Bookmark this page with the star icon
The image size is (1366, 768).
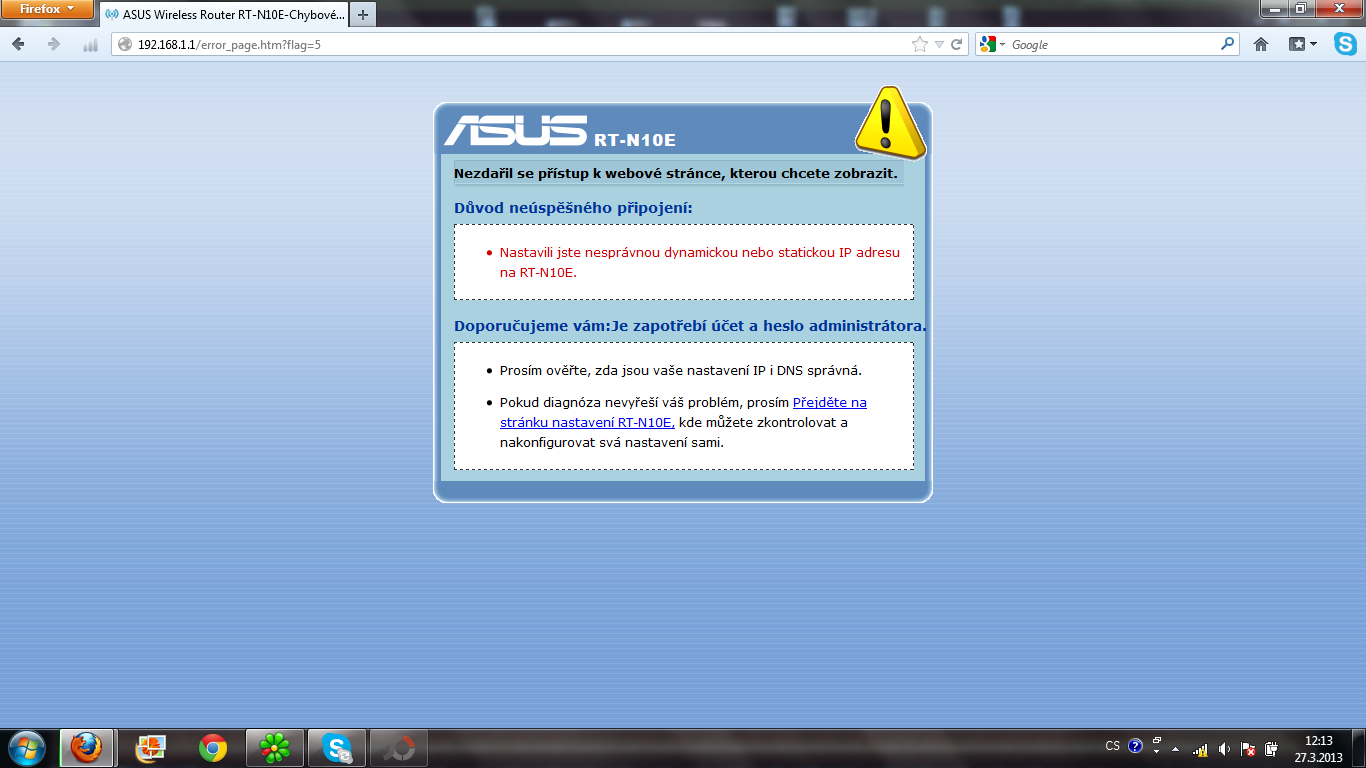pyautogui.click(x=920, y=45)
